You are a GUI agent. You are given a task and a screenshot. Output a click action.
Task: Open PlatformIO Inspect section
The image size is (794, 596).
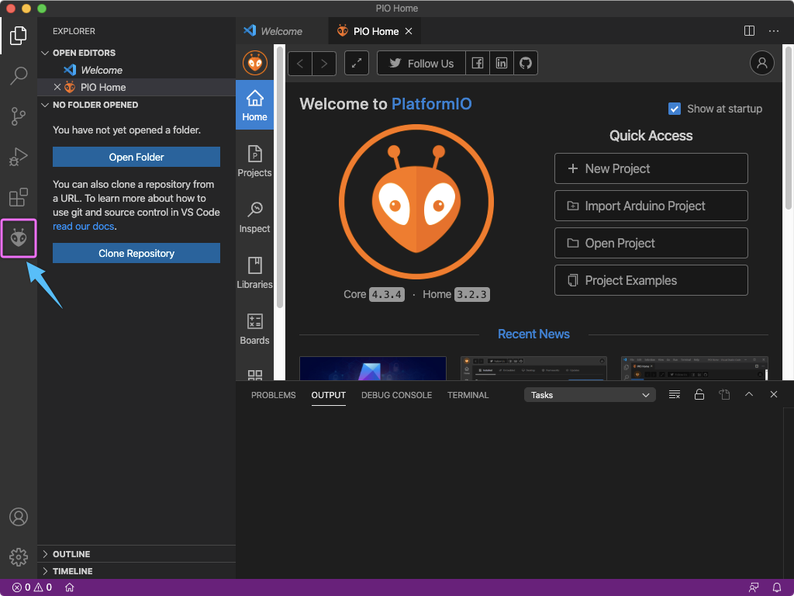pyautogui.click(x=255, y=216)
